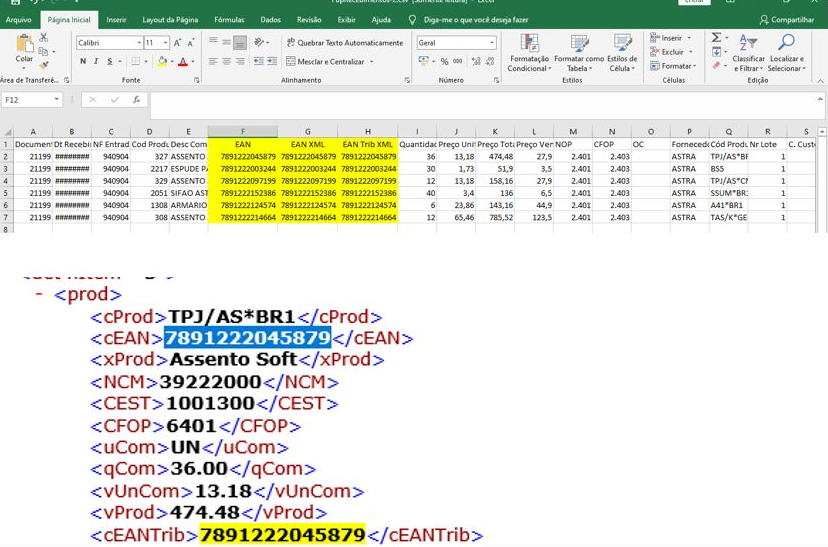Toggle bottom vertical alignment
Viewport: 828px width, 547px height.
(x=240, y=42)
